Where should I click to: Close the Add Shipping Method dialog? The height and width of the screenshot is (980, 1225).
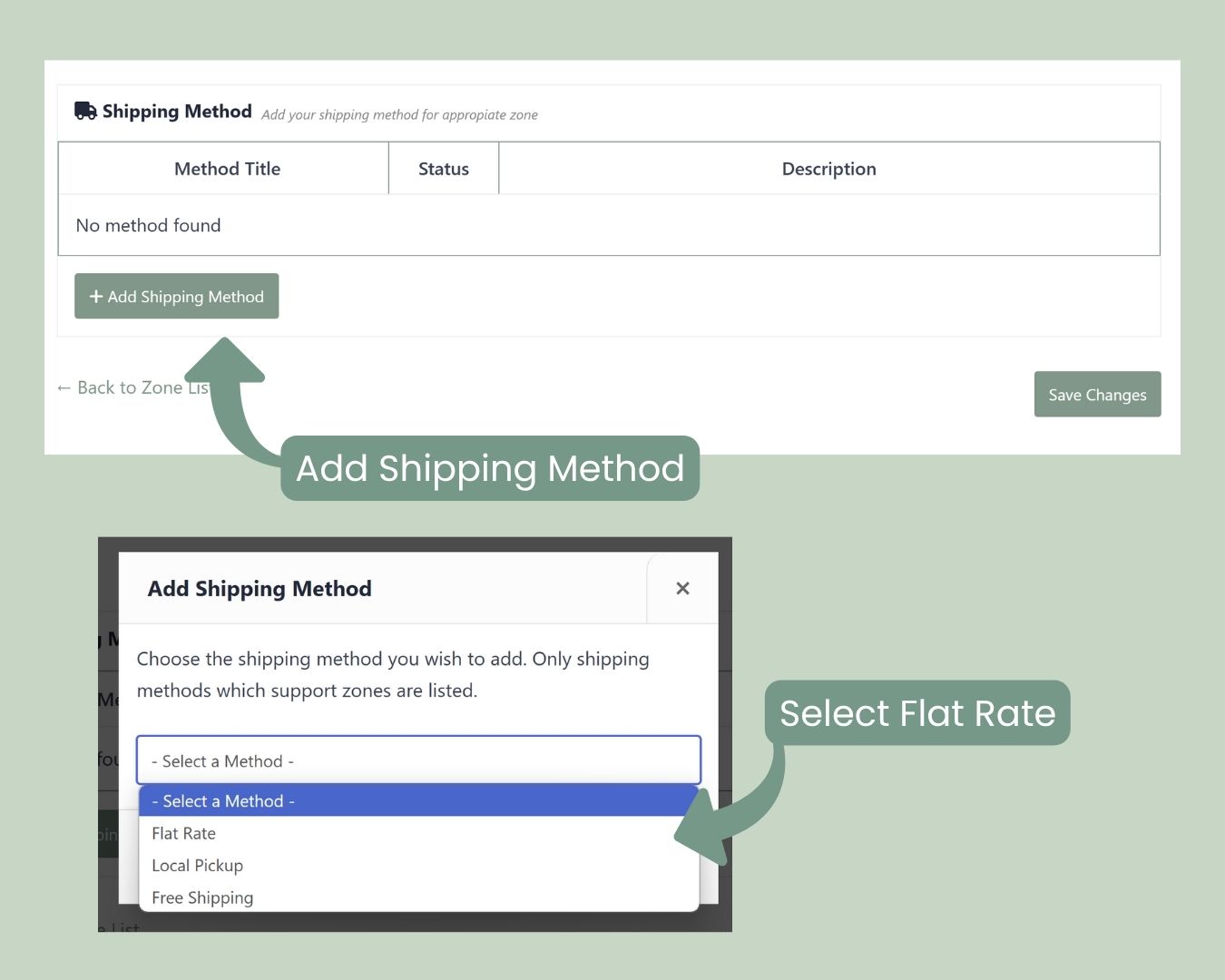[682, 588]
